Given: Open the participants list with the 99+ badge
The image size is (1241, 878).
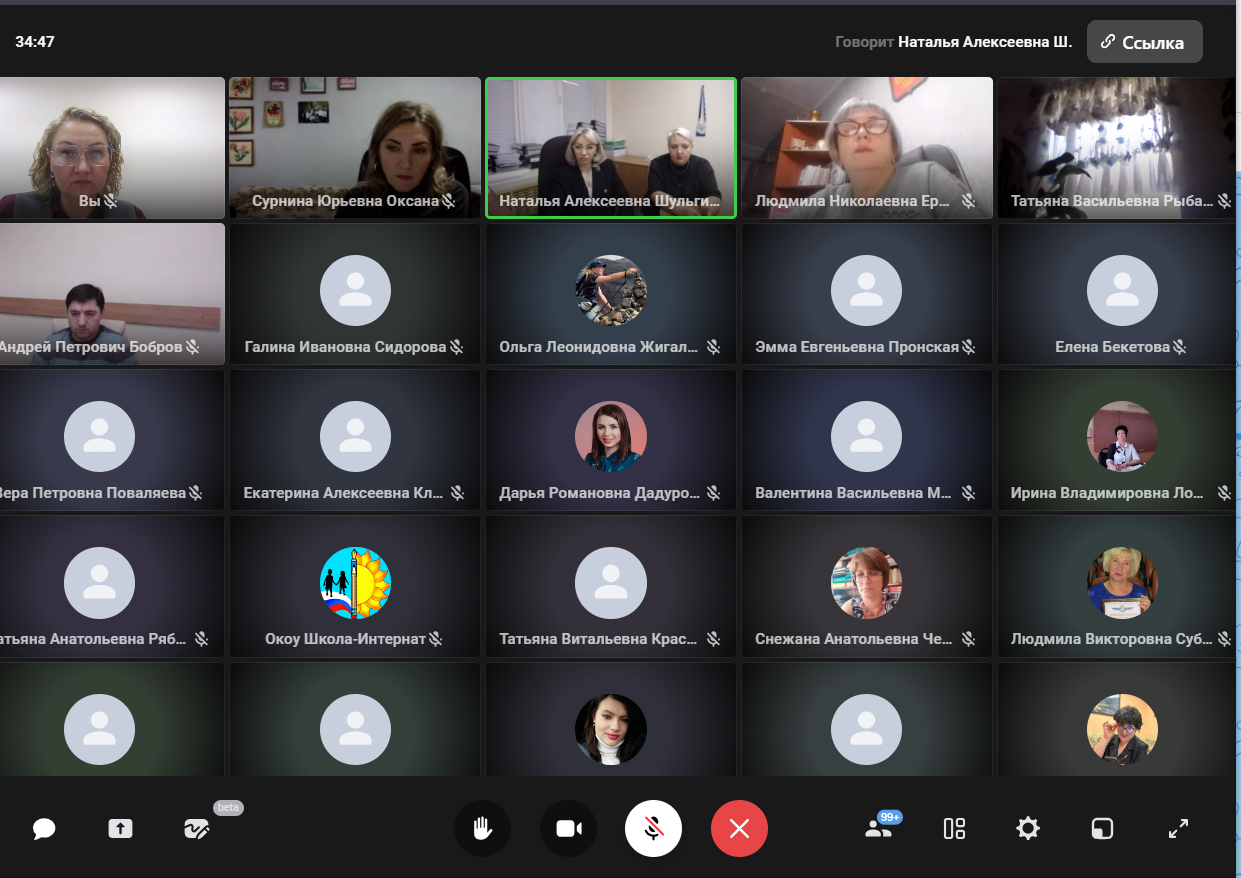Looking at the screenshot, I should click(x=879, y=828).
